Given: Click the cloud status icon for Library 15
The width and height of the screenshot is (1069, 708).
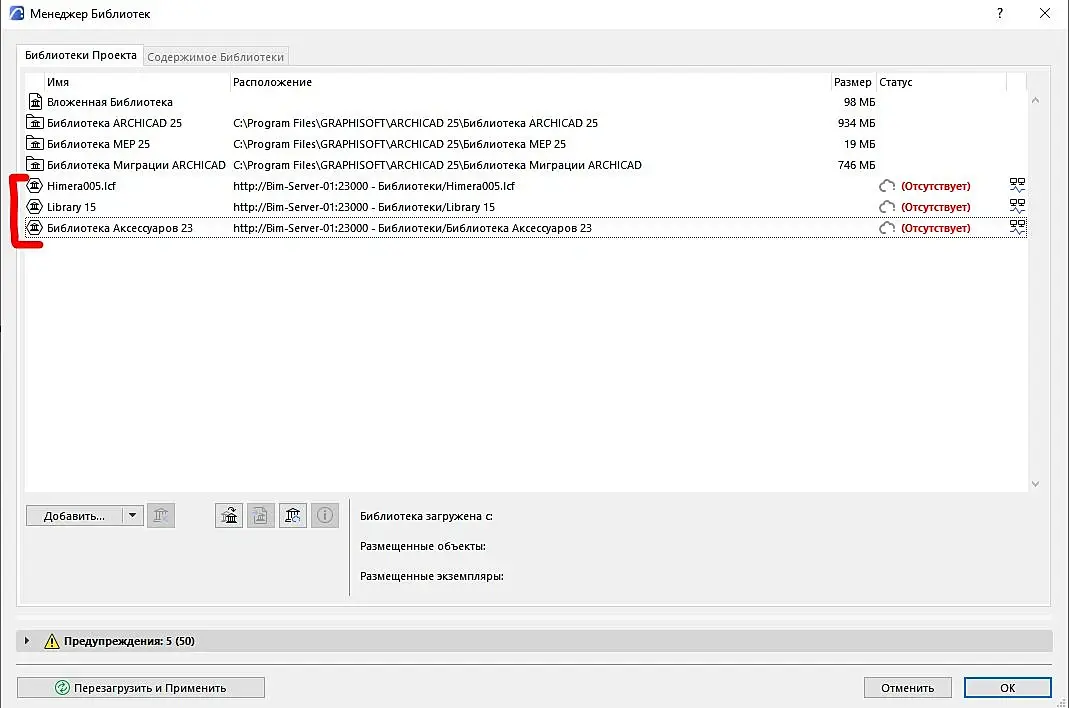Looking at the screenshot, I should click(x=886, y=207).
